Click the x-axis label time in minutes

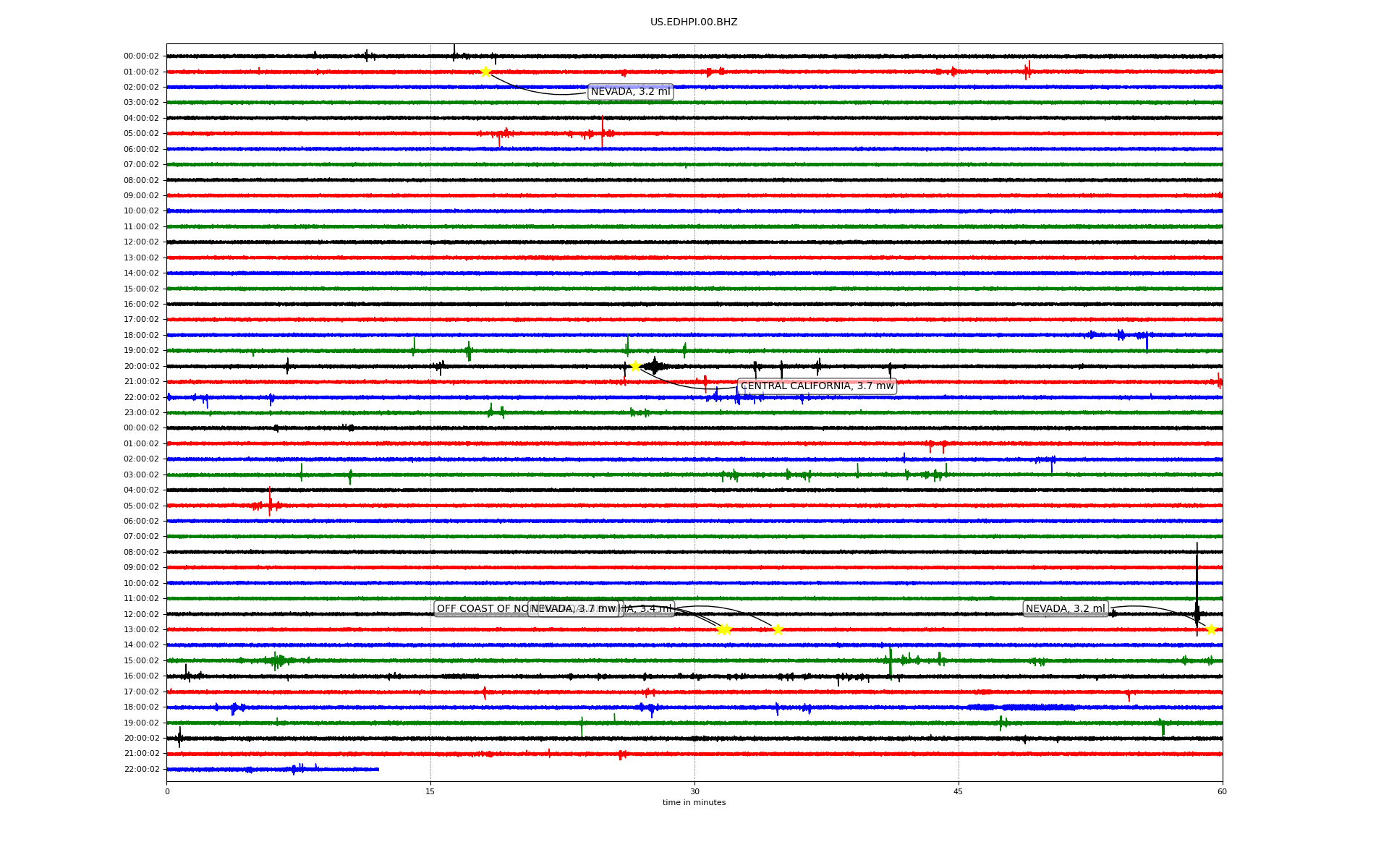coord(694,802)
